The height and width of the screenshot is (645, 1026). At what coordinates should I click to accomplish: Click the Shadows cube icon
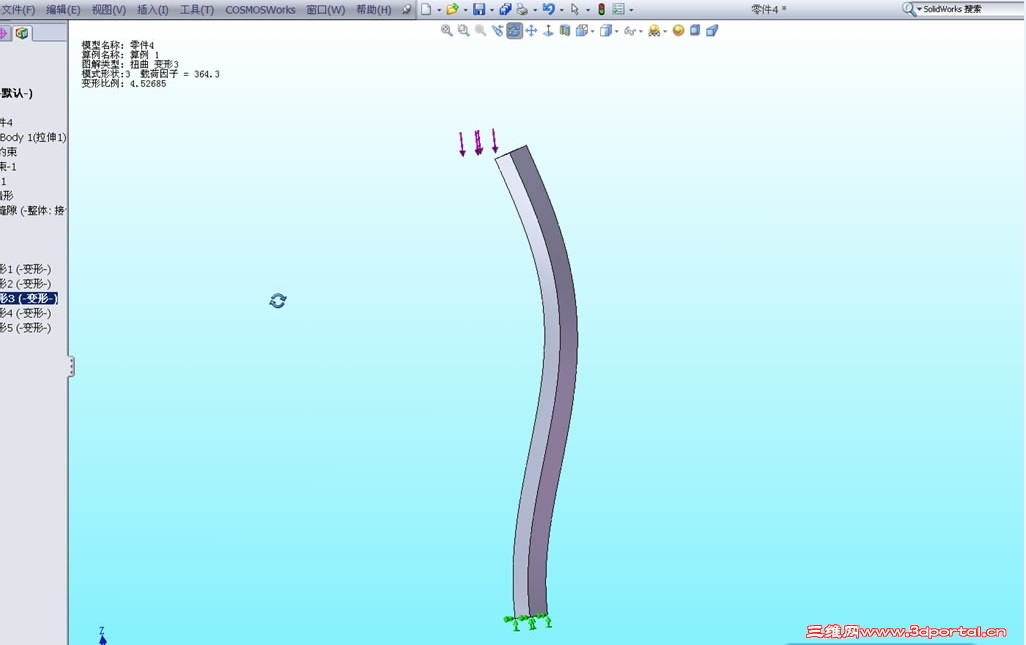point(695,30)
